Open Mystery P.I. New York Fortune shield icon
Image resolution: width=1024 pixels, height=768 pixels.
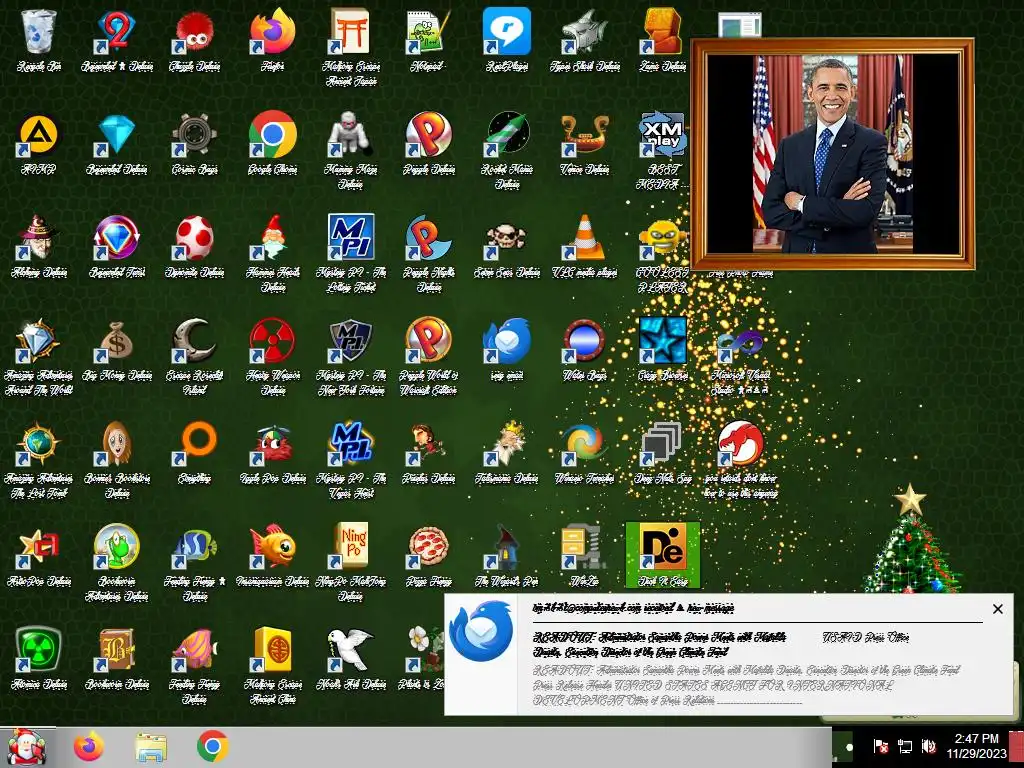click(x=351, y=340)
